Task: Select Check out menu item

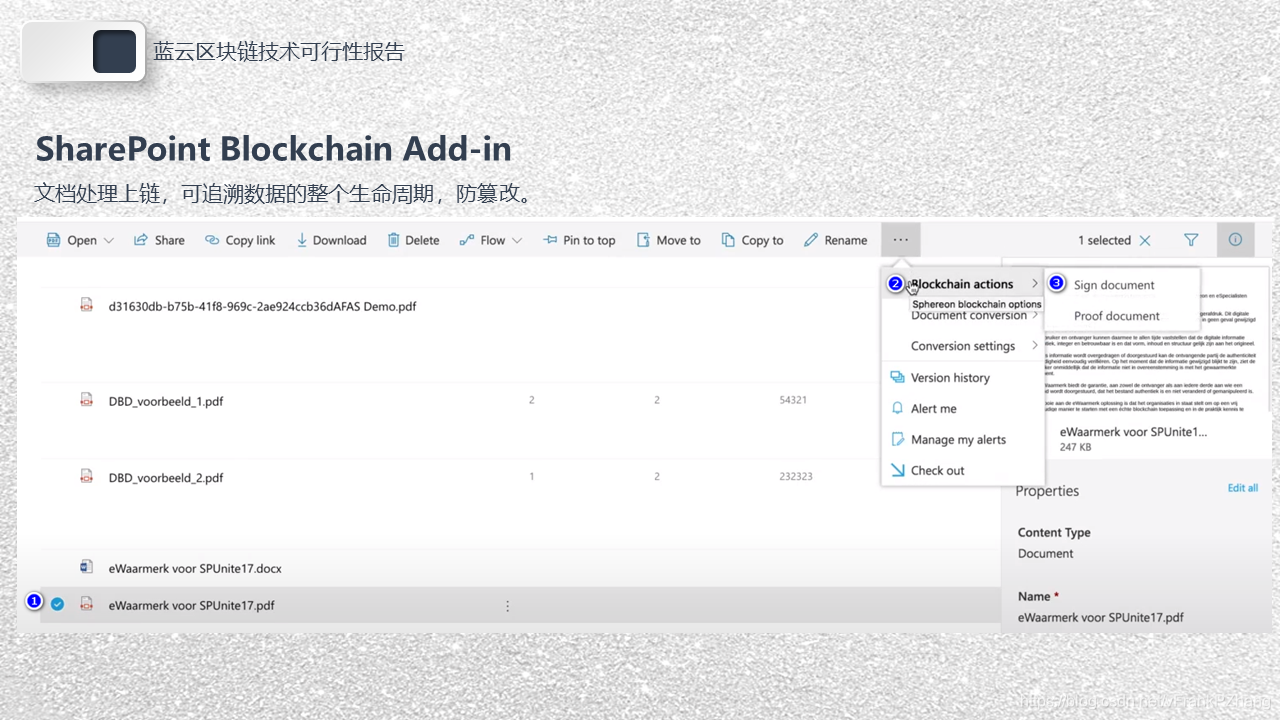Action: (x=962, y=471)
